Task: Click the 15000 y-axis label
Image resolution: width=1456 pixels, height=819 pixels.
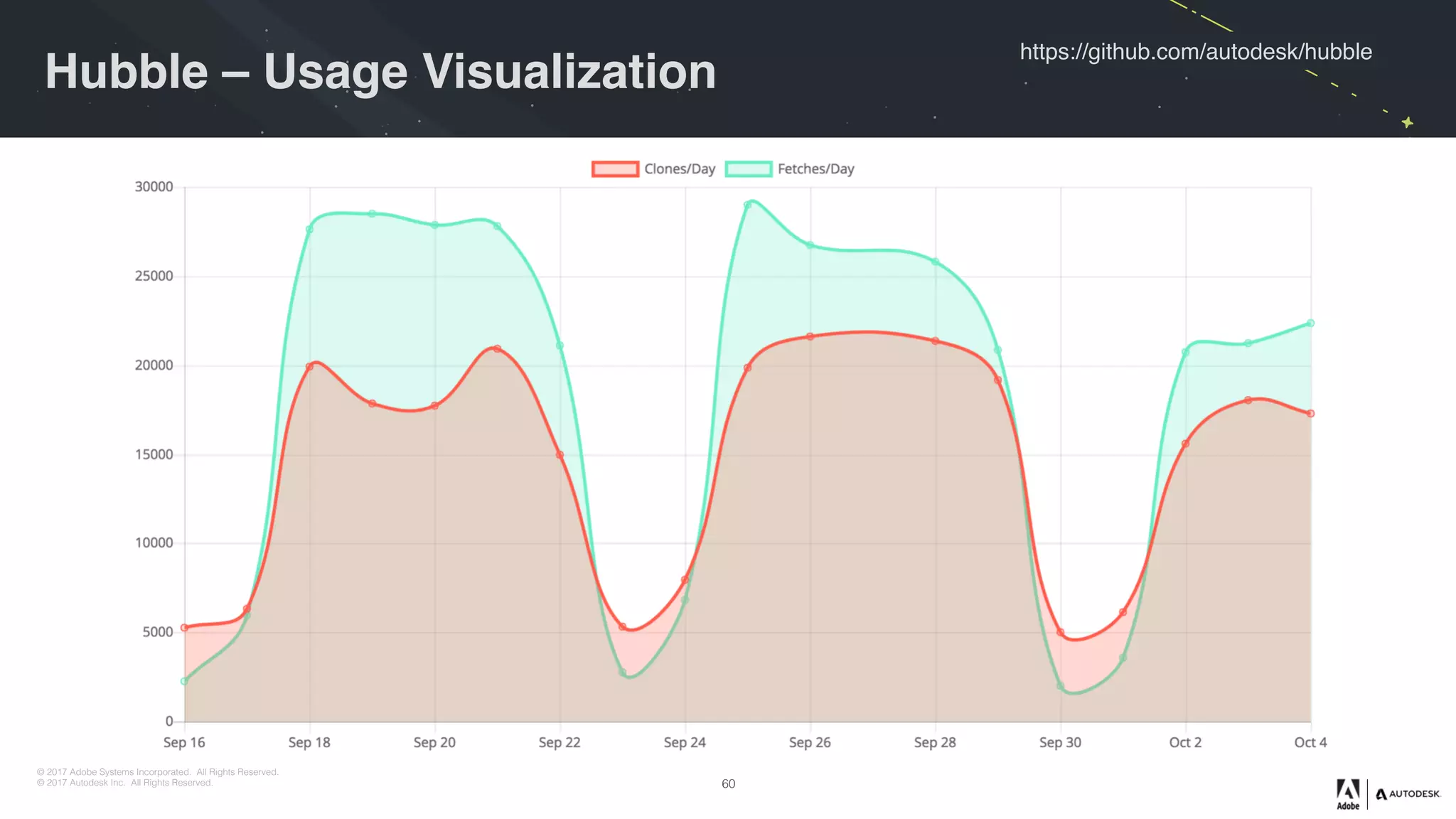Action: click(x=154, y=454)
